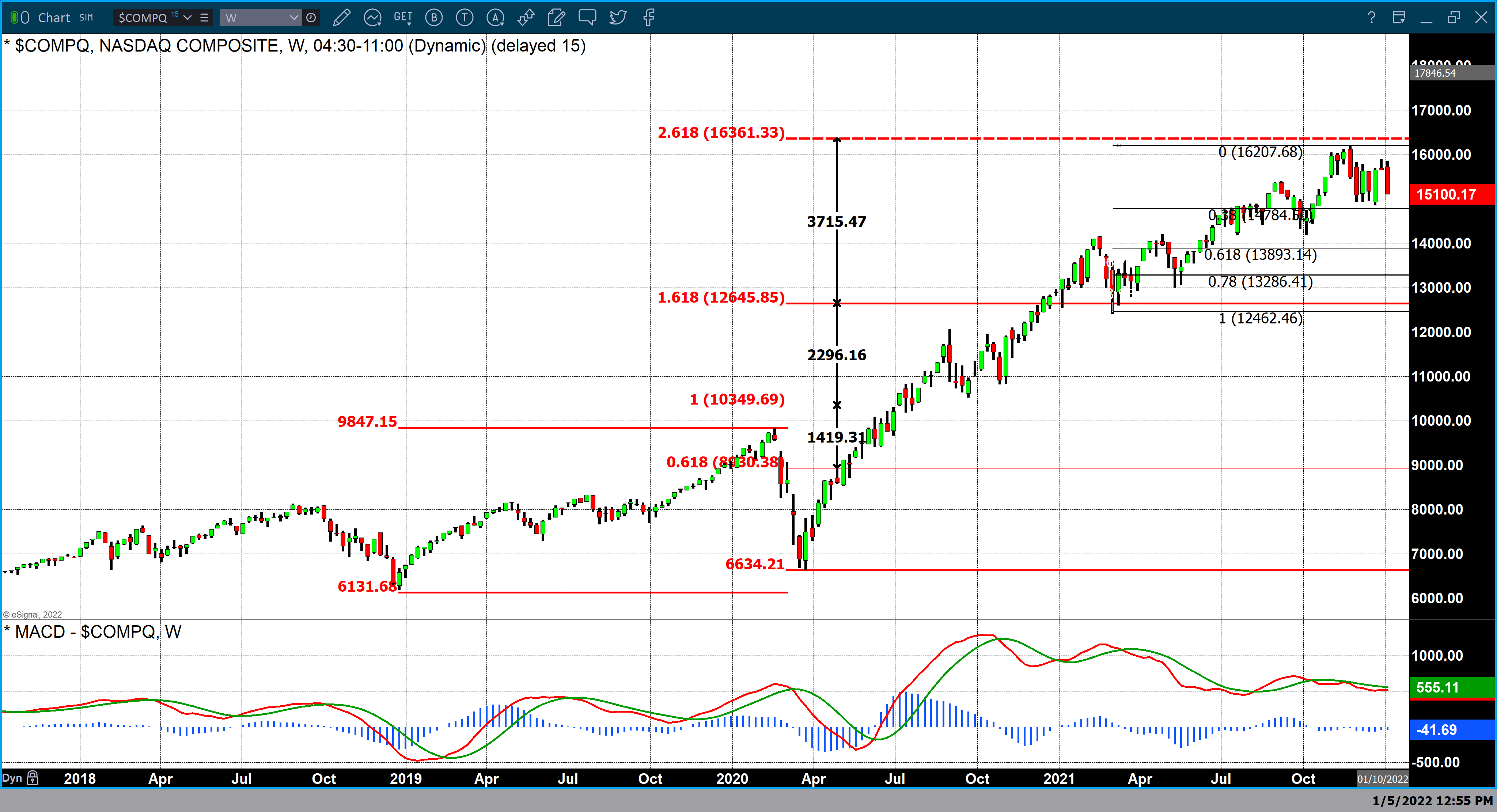Open the chart studies indicator icon
The width and height of the screenshot is (1497, 812).
point(372,18)
